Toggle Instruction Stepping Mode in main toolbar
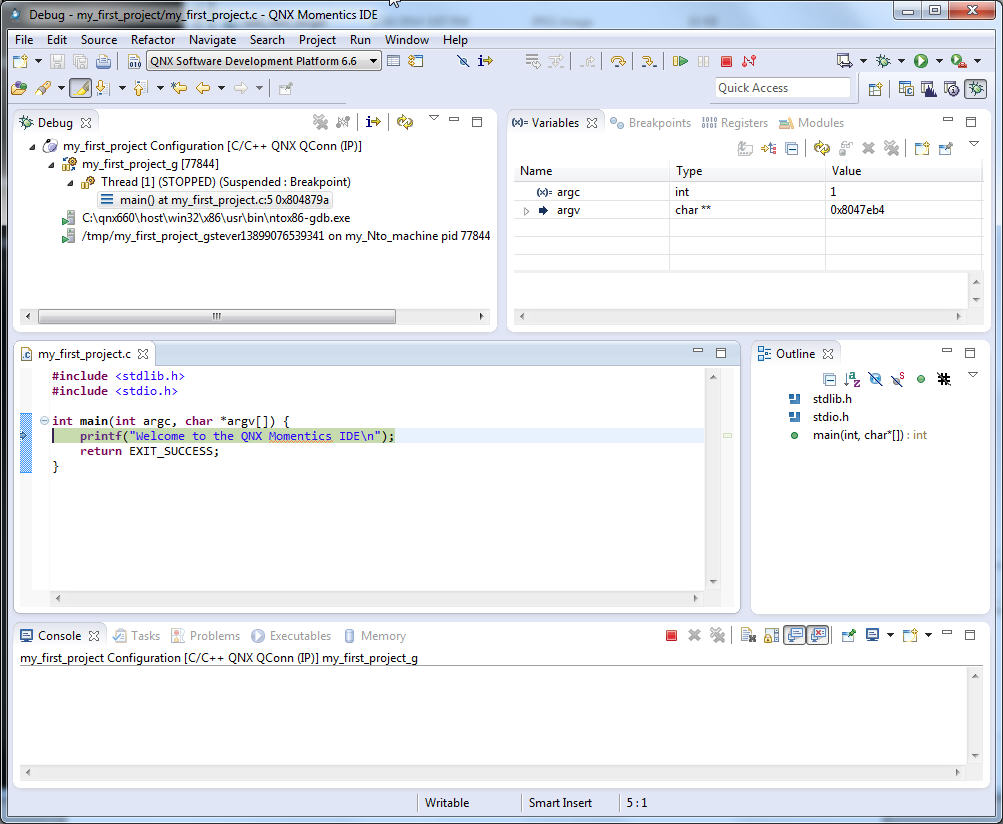1003x824 pixels. [x=486, y=61]
